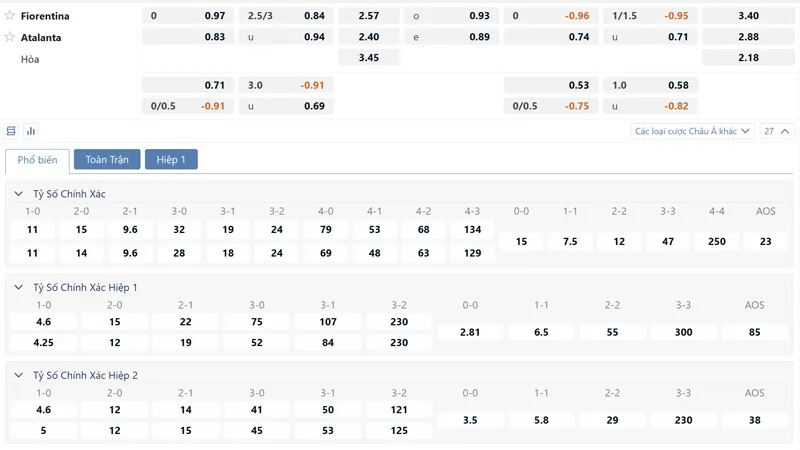Toggle the star next to Atalanta
800x450 pixels.
(10, 37)
